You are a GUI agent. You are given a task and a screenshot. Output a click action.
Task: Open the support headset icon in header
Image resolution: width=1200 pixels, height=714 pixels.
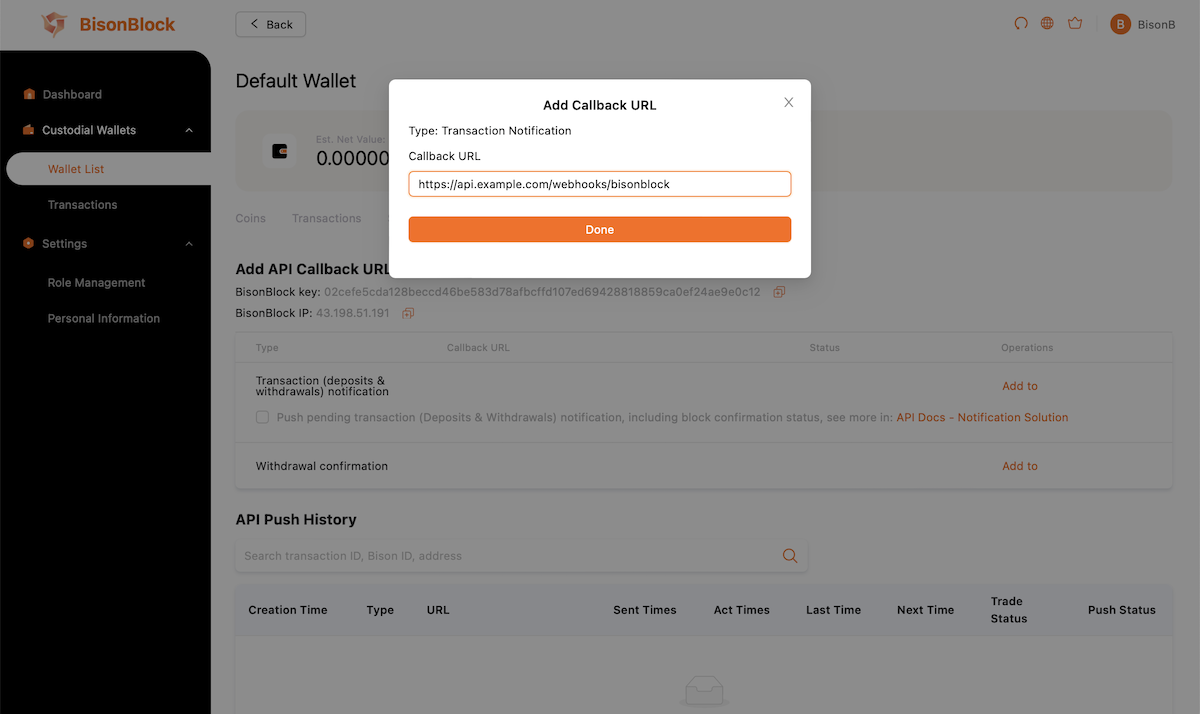coord(1021,23)
